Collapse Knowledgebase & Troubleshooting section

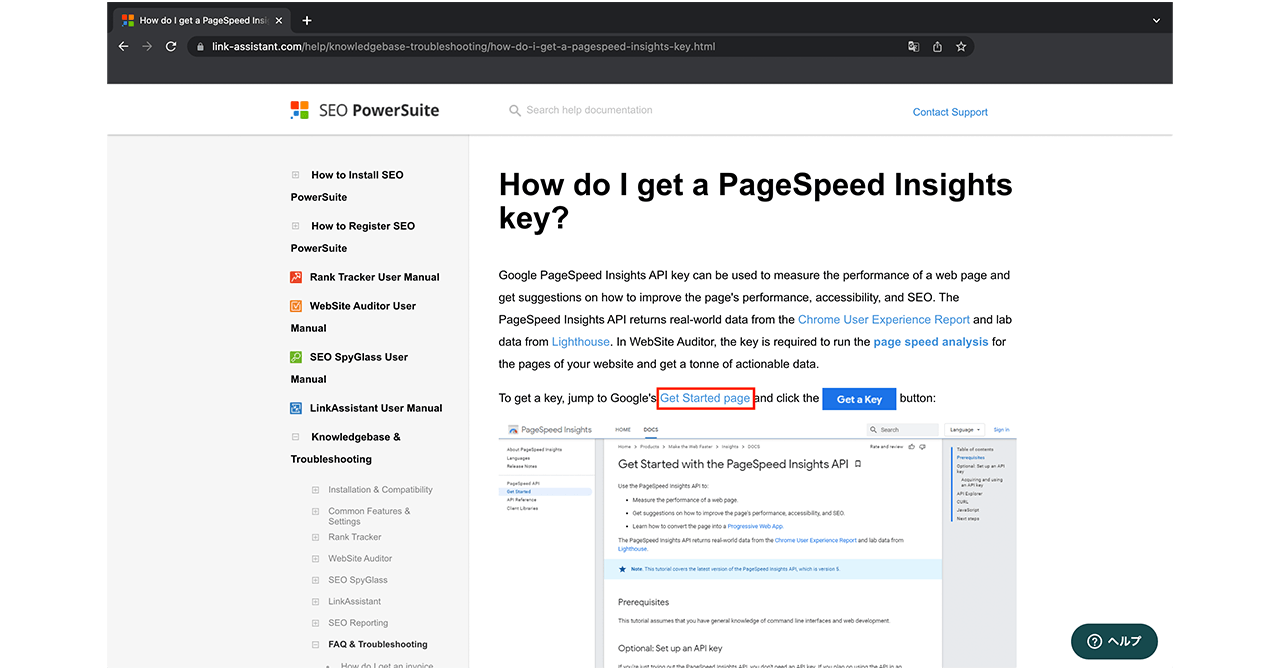tap(295, 437)
